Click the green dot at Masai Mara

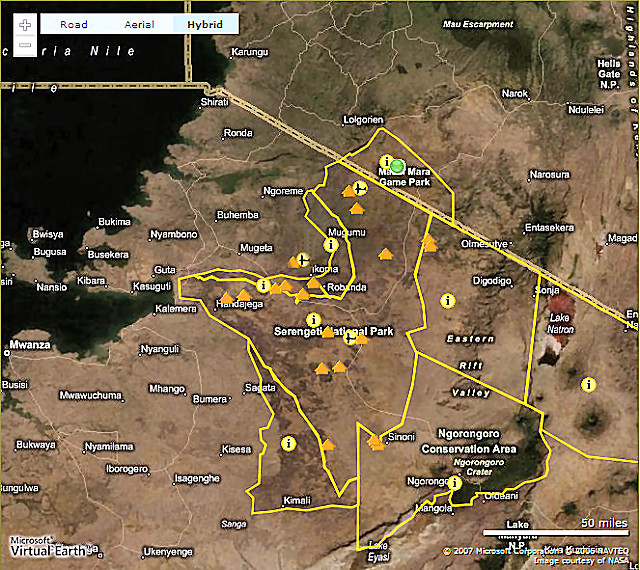tap(398, 165)
